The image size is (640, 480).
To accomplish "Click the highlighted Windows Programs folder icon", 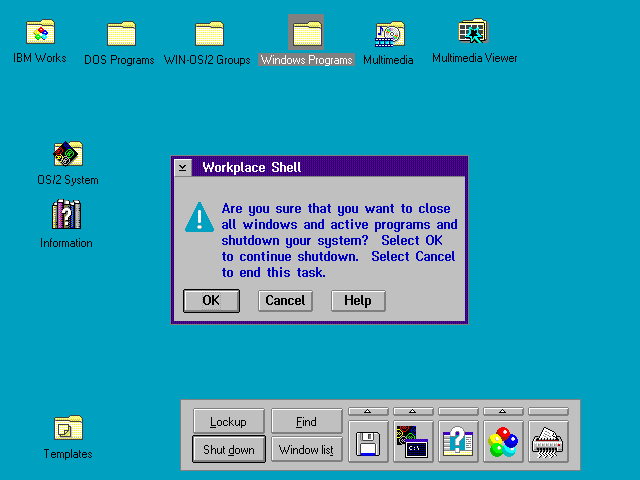I will coord(306,33).
